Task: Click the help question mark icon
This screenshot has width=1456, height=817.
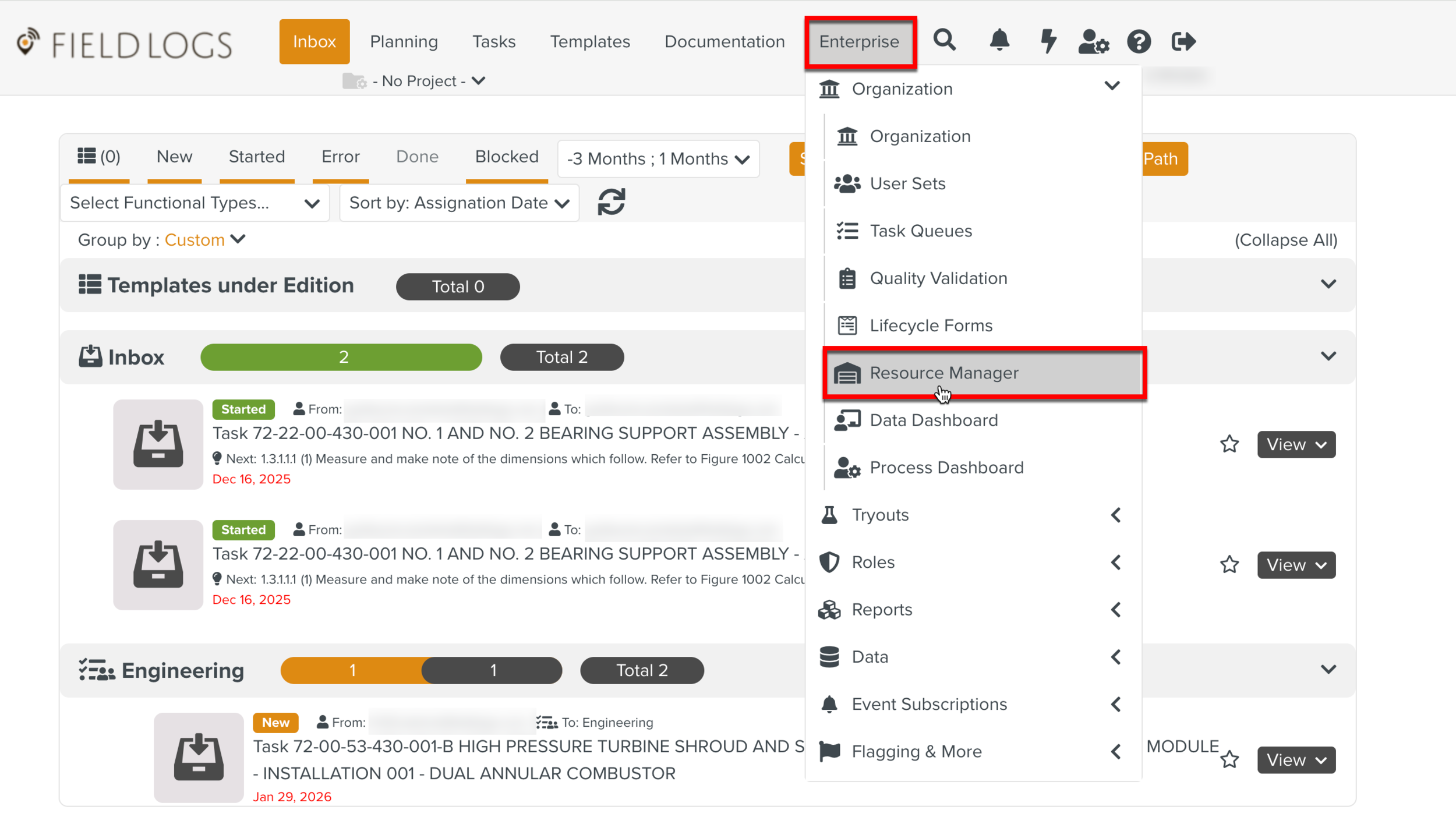Action: (1139, 41)
